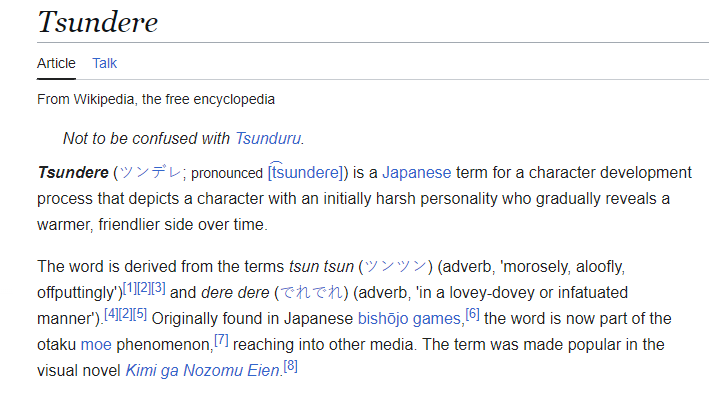709x415 pixels.
Task: Open the Kimi ga Nozomu Eien link
Action: pyautogui.click(x=203, y=371)
